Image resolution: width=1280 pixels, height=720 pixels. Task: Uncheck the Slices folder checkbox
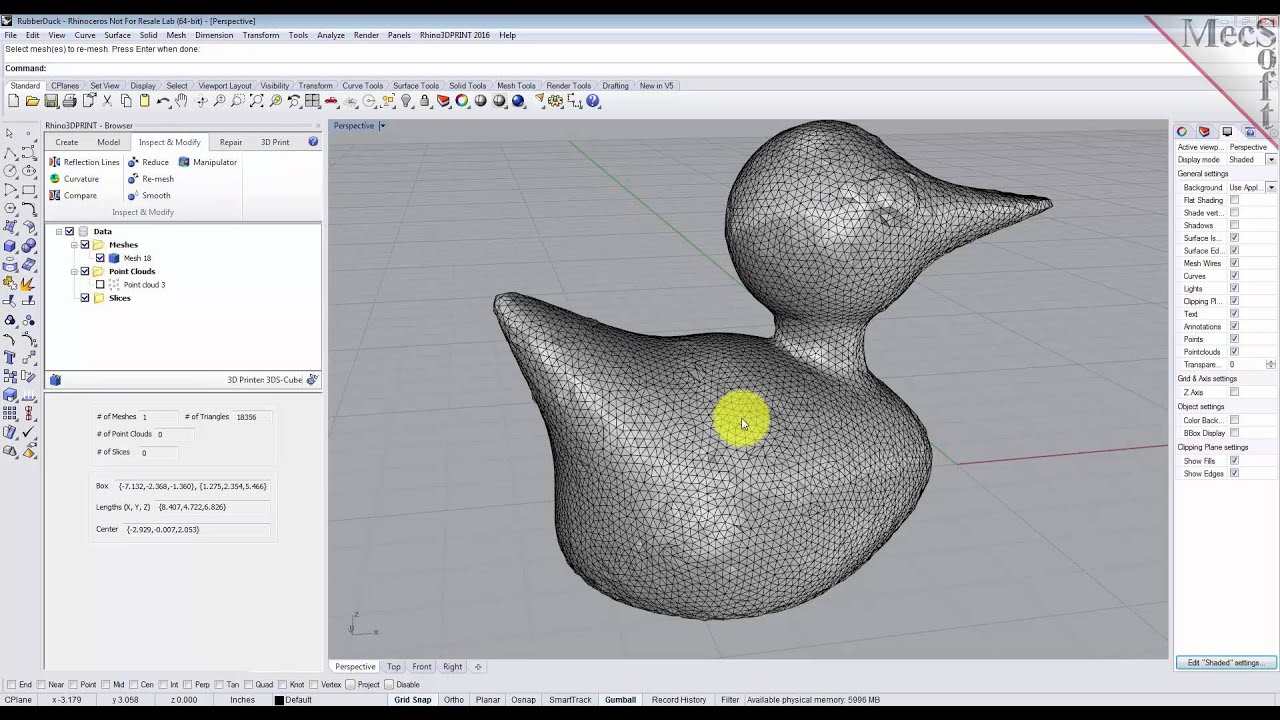(85, 298)
